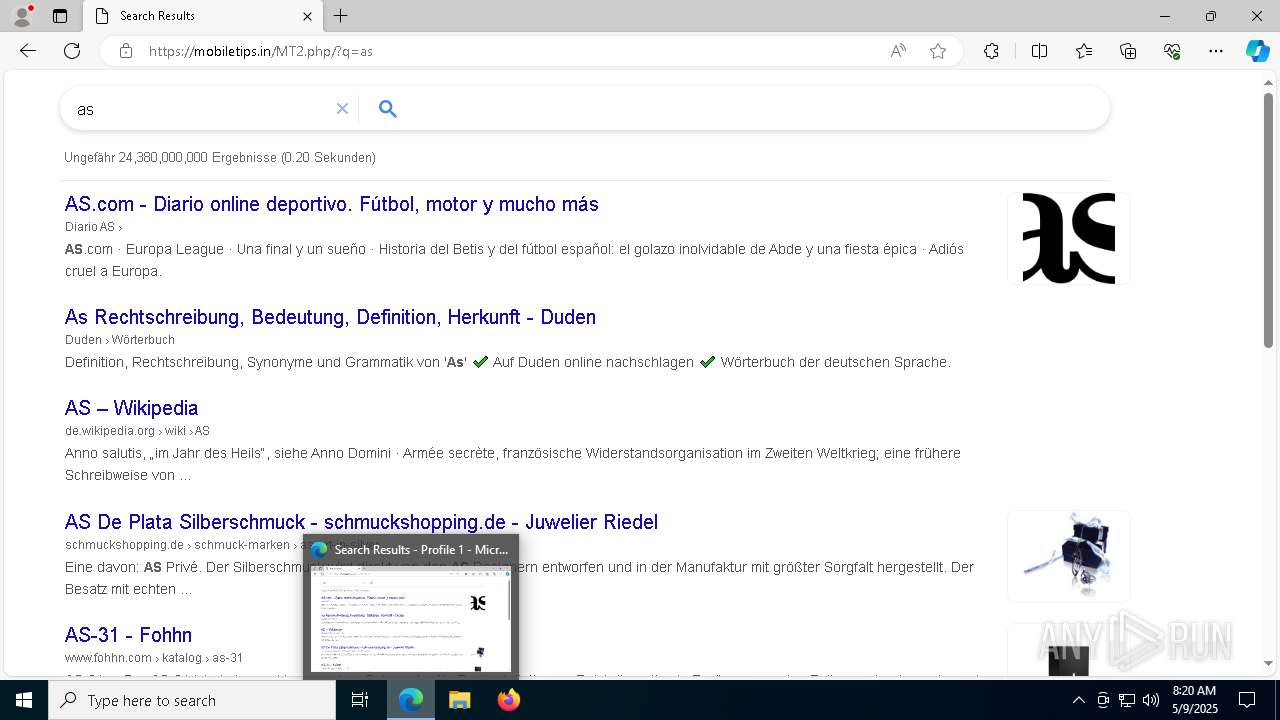View site information lock icon
This screenshot has height=720, width=1280.
click(x=126, y=51)
